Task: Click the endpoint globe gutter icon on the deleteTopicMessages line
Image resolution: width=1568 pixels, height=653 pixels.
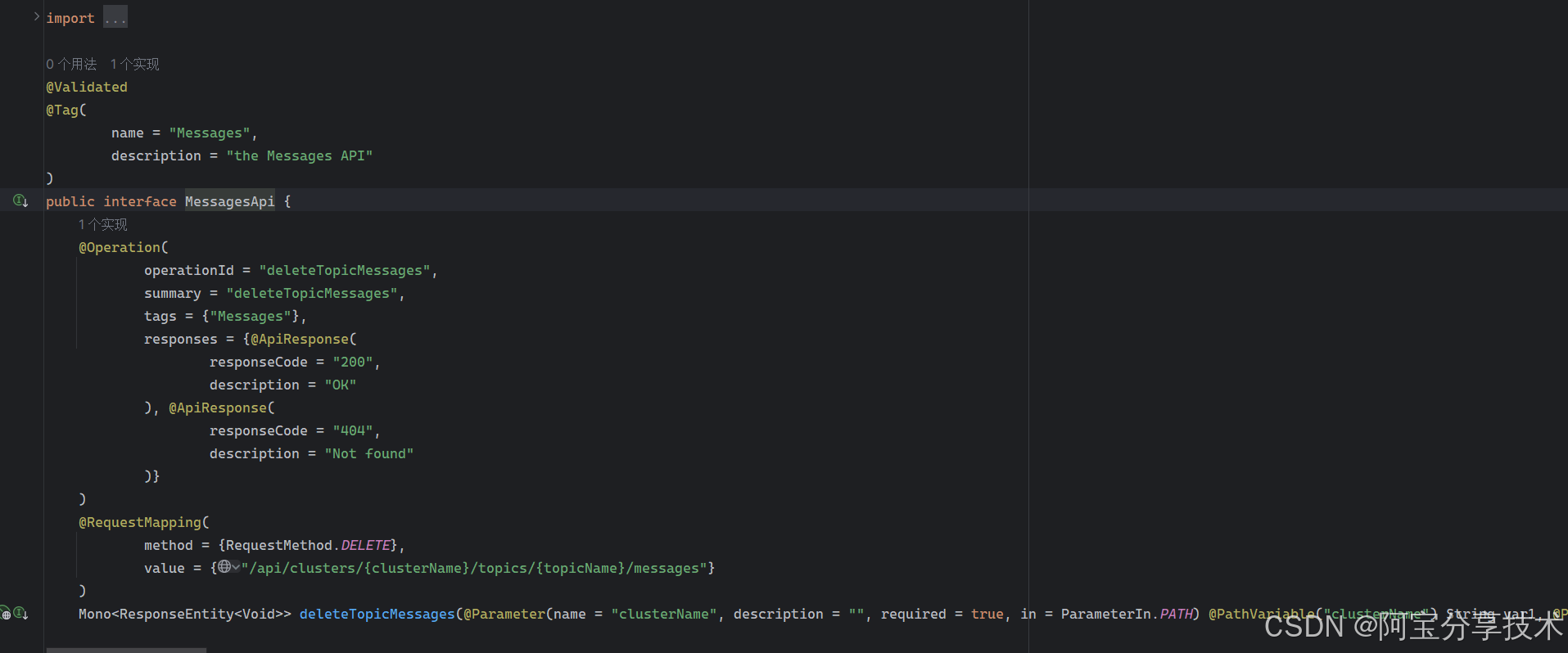Action: point(5,614)
